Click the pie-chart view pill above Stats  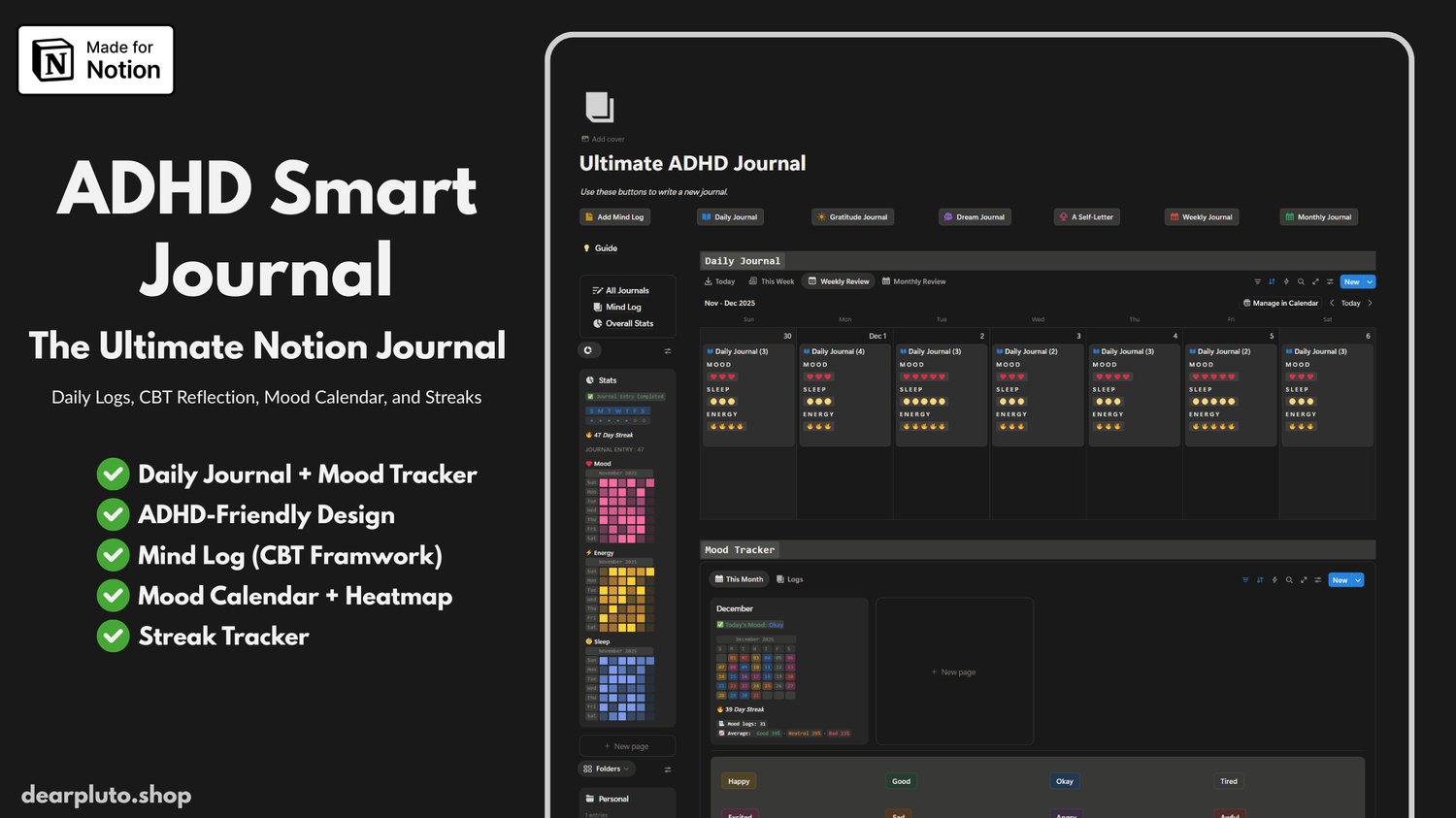587,350
